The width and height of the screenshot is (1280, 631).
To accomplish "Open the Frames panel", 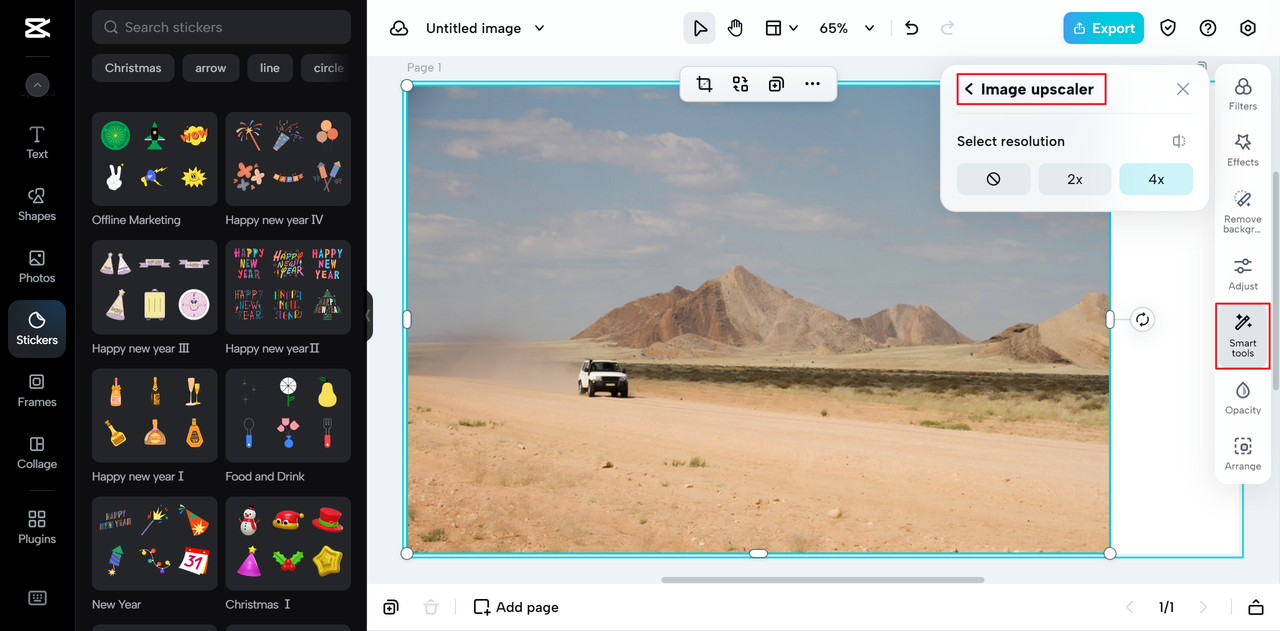I will tap(37, 390).
